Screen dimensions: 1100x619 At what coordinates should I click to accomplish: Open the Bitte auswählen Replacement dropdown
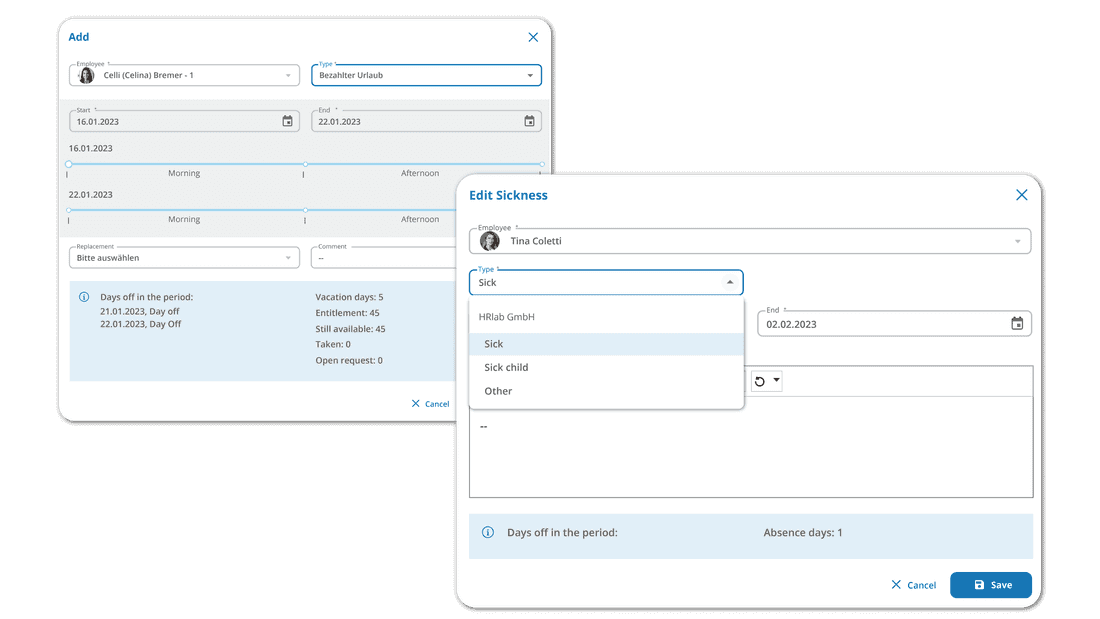[x=288, y=257]
